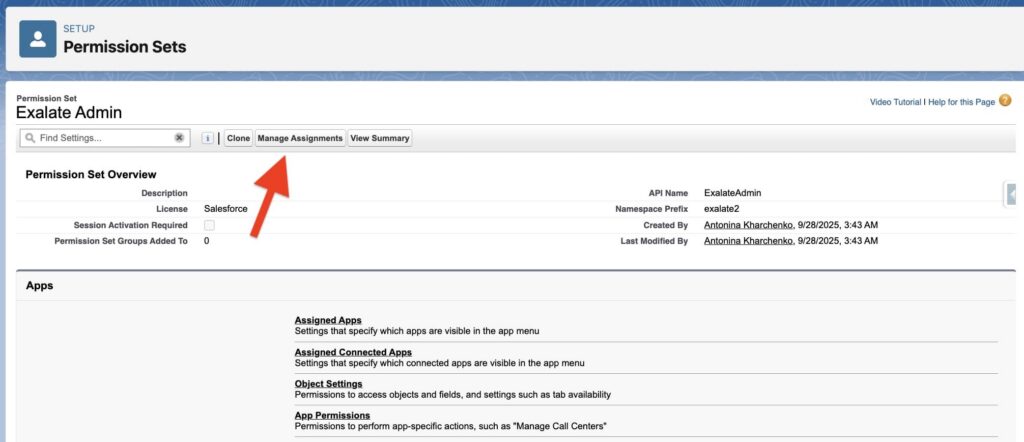Expand the collapsed side panel arrow tab
The height and width of the screenshot is (442, 1024).
tap(1013, 194)
